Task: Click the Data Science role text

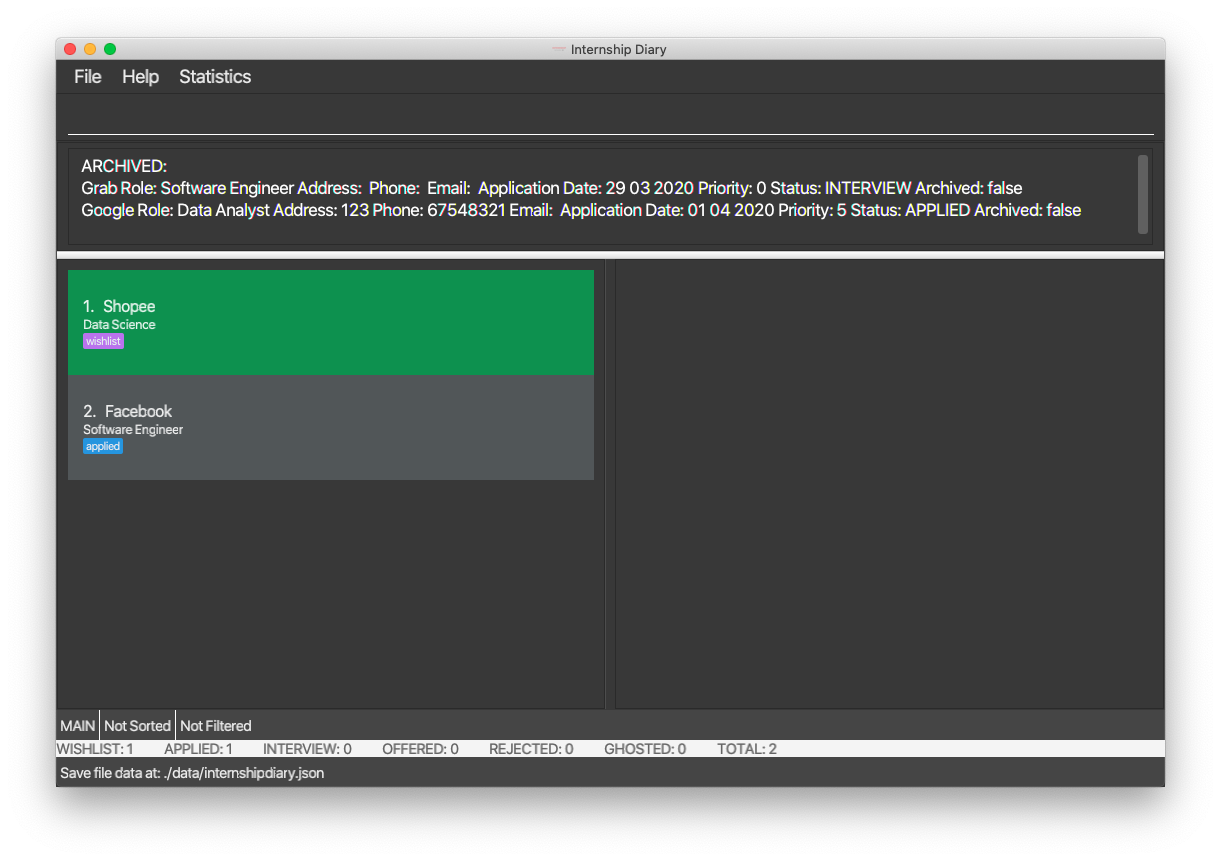Action: coord(119,325)
